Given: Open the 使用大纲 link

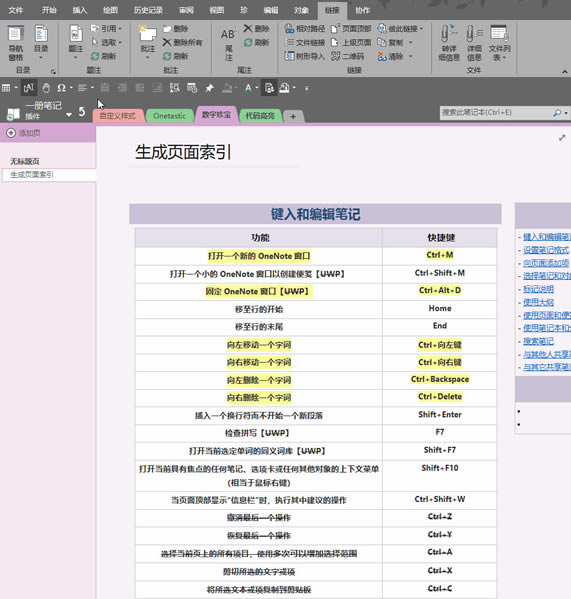Looking at the screenshot, I should coord(538,302).
